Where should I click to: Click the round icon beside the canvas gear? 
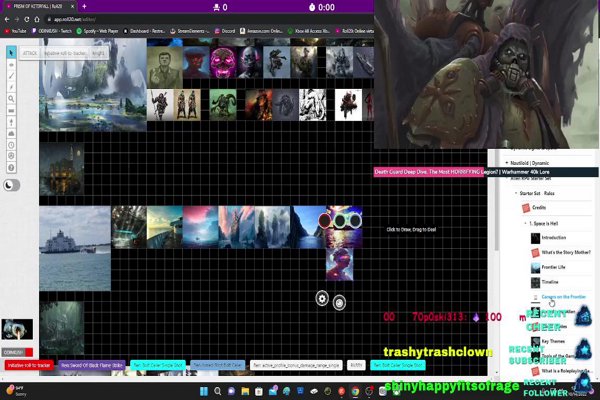pos(339,303)
